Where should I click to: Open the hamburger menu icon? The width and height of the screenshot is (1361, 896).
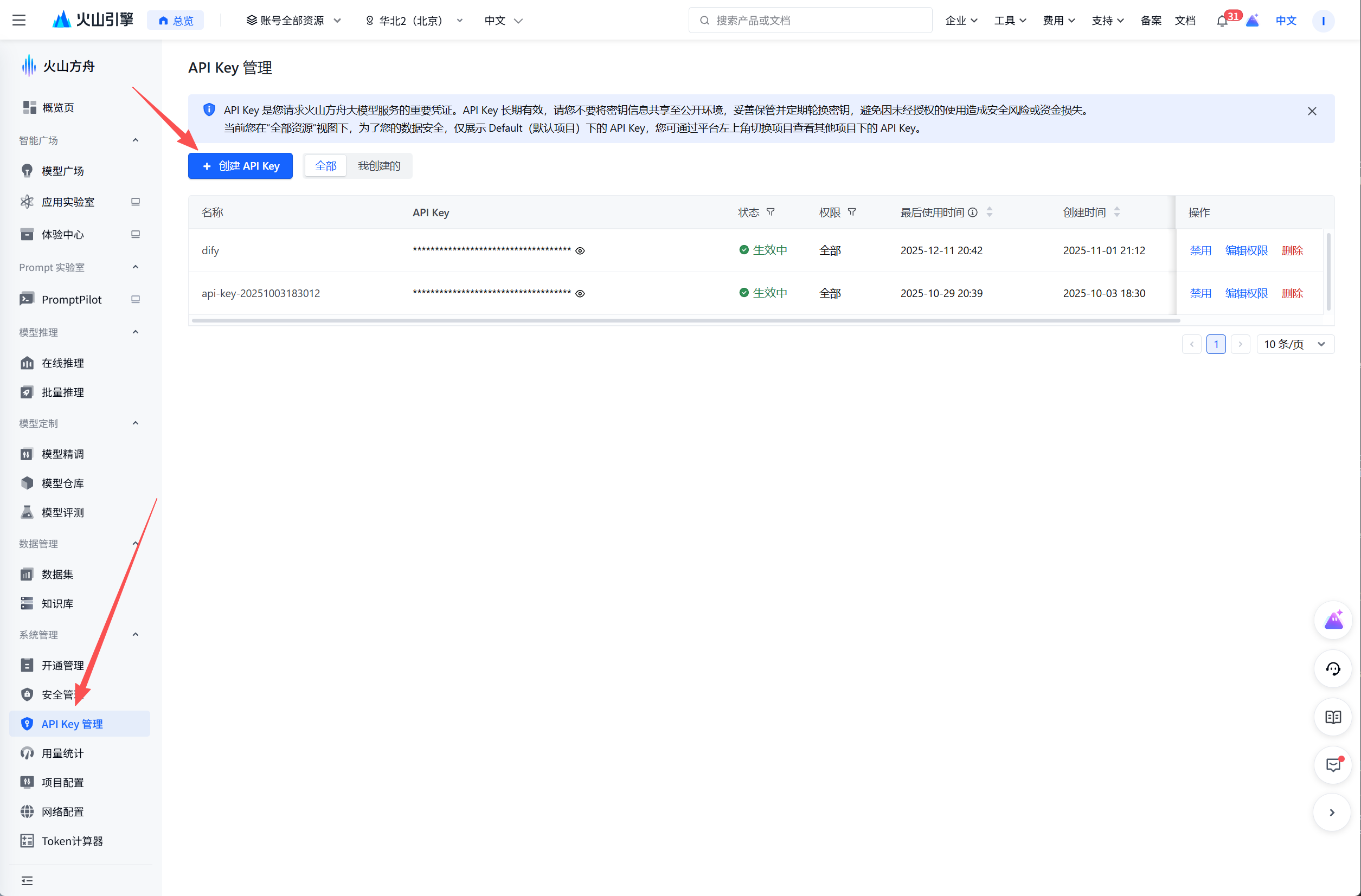19,21
